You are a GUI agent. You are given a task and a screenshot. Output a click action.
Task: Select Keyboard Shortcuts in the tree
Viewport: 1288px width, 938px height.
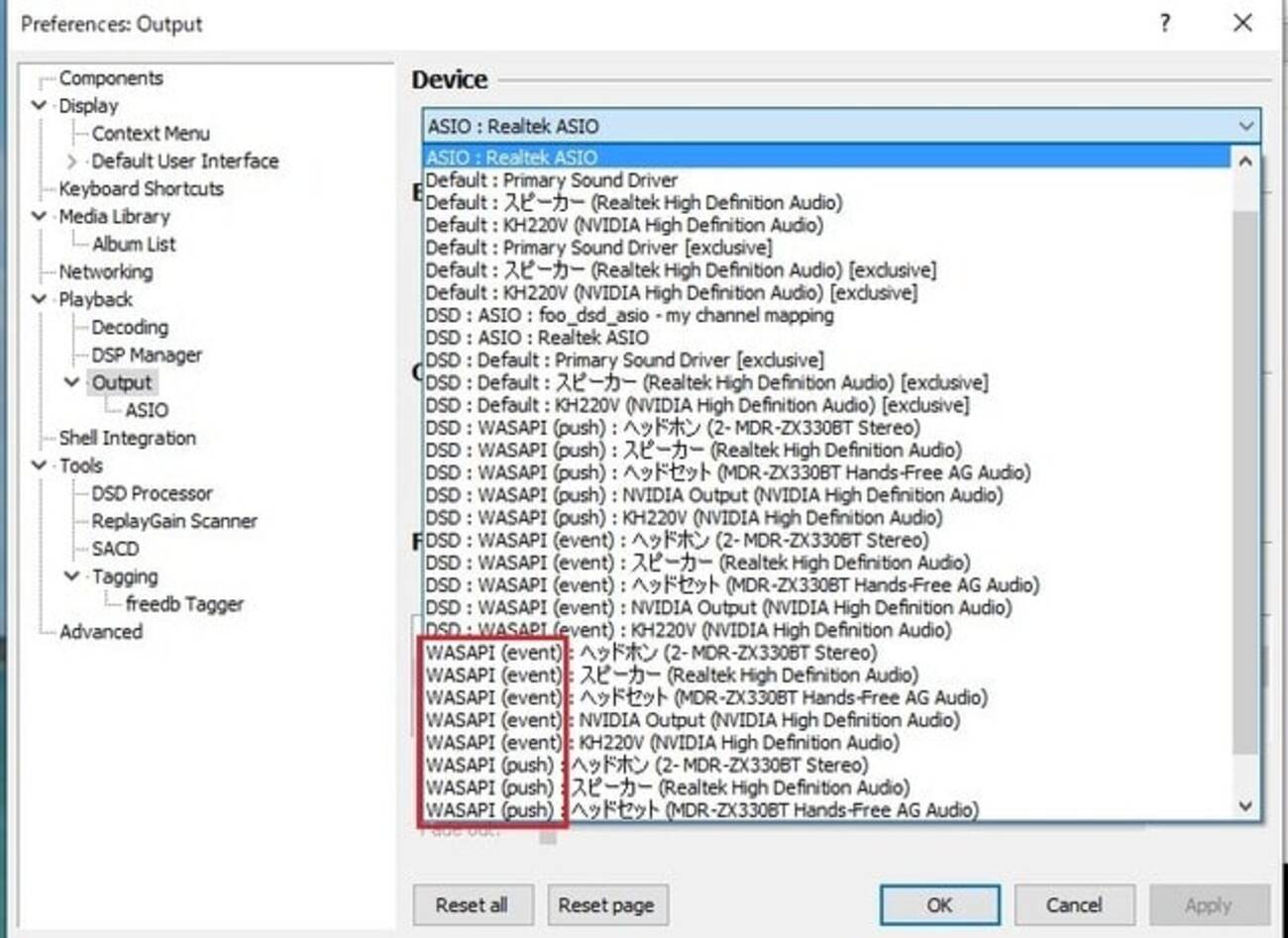141,189
